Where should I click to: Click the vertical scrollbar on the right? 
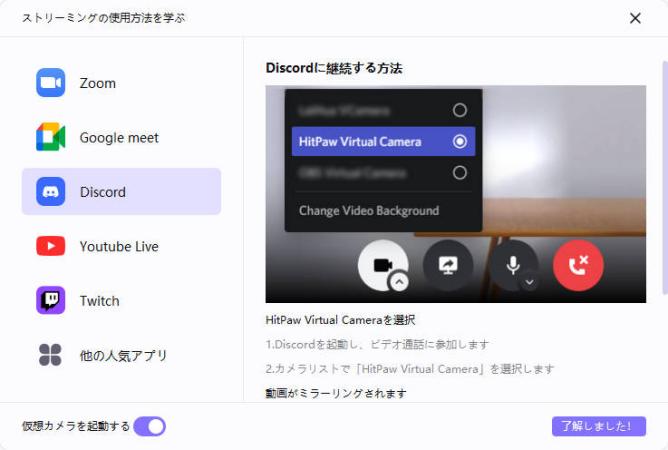(665, 178)
